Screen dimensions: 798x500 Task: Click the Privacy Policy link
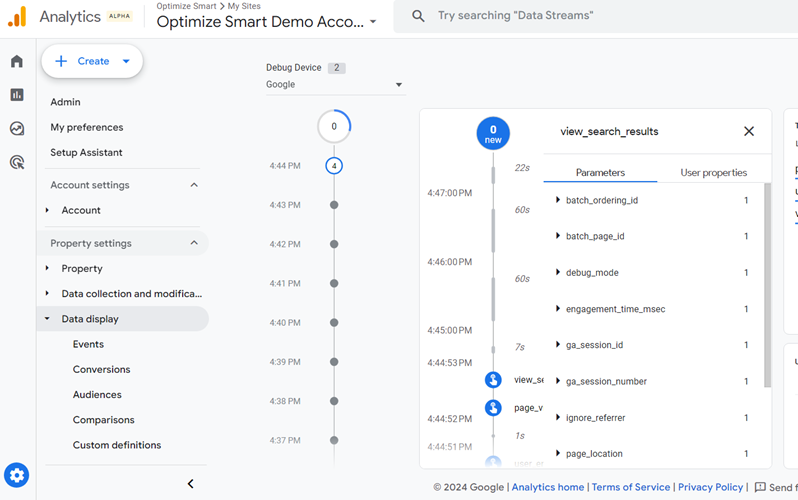[x=710, y=487]
